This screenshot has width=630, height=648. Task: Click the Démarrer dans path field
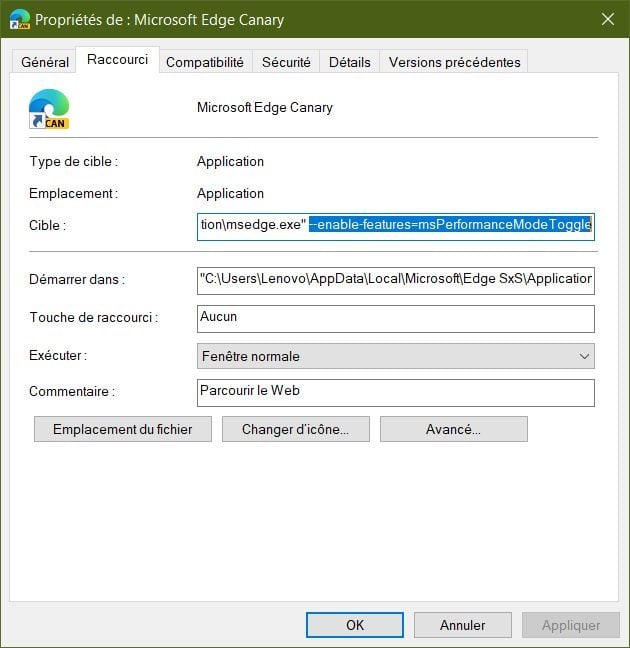(396, 281)
